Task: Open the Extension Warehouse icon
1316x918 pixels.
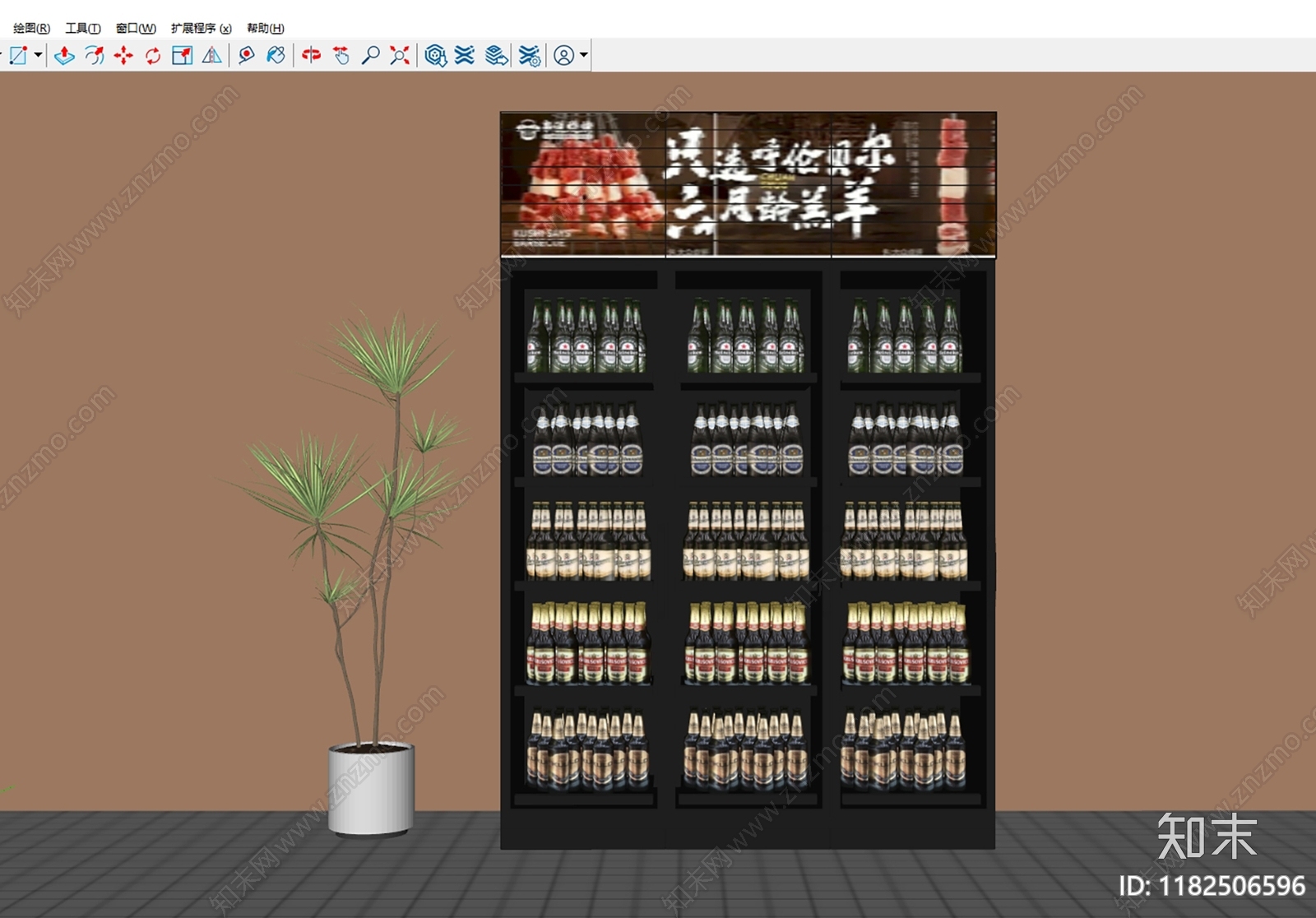Action: [x=465, y=55]
